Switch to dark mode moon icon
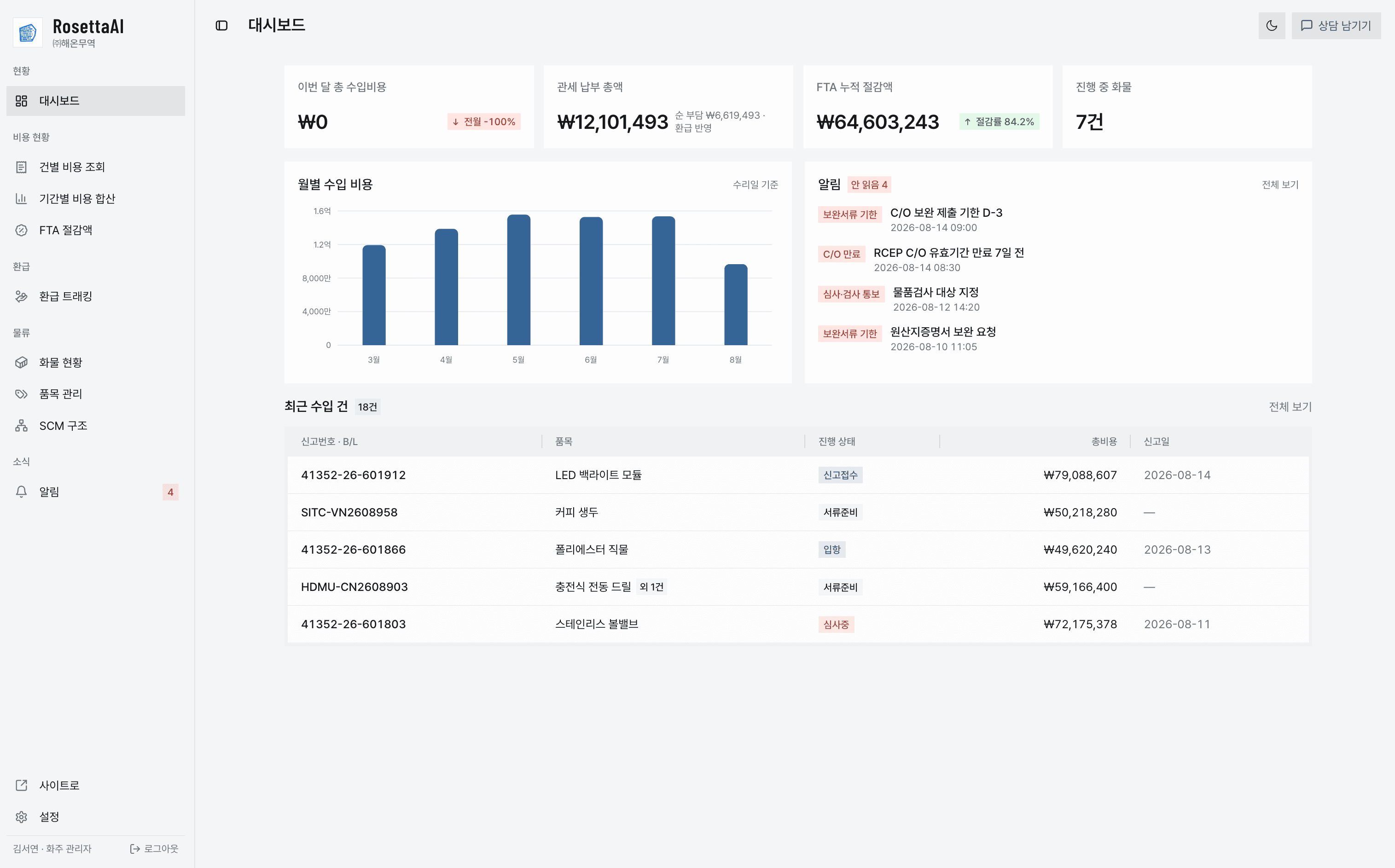Screen dimensions: 1395x868 coord(1272,25)
